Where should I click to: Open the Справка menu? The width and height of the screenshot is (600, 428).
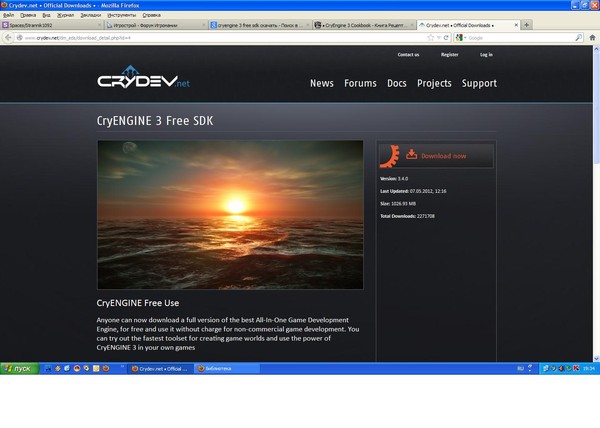[x=152, y=15]
